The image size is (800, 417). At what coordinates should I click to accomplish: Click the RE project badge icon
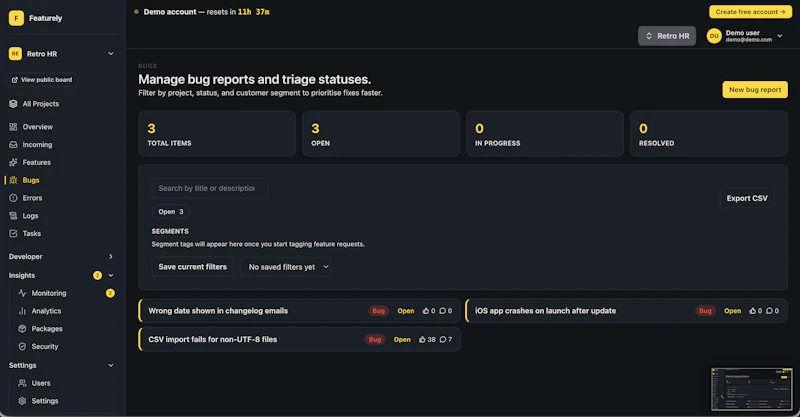(x=15, y=54)
